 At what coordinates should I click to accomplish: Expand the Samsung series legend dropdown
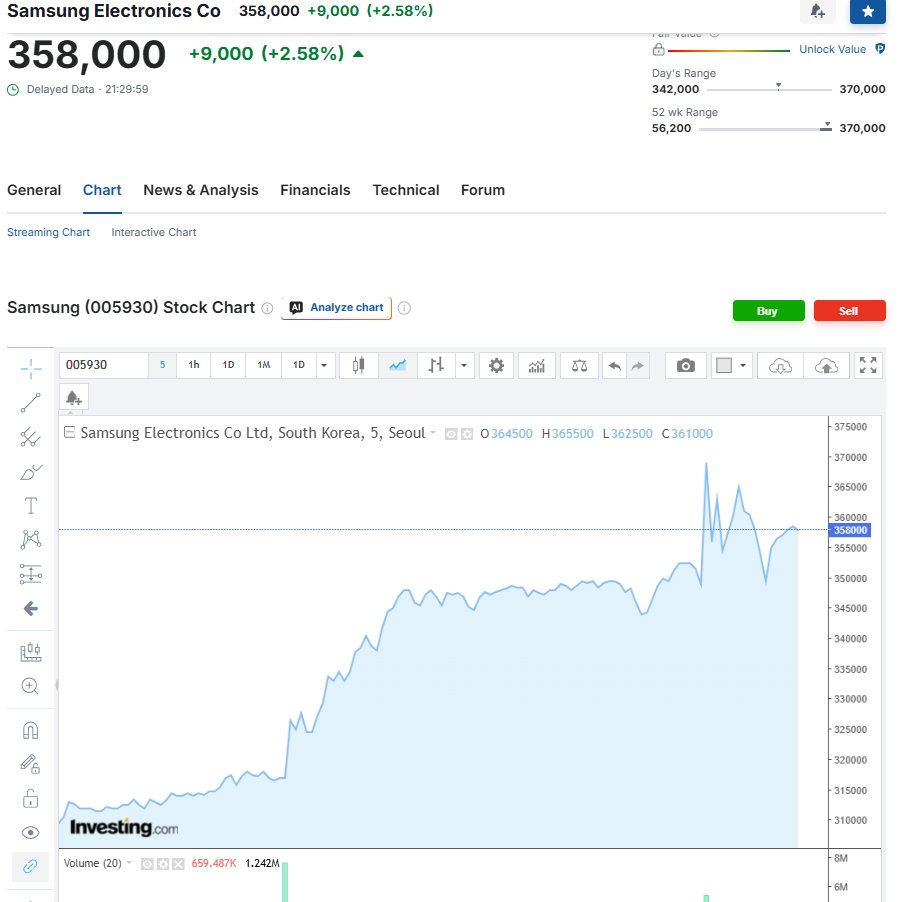[433, 433]
